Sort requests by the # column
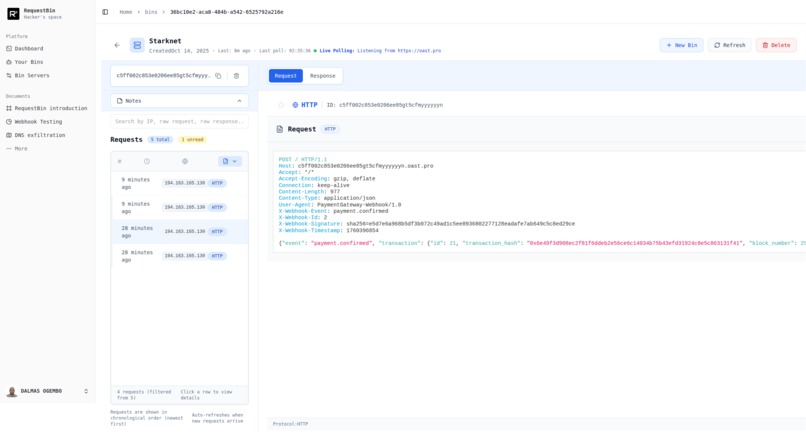 click(120, 161)
